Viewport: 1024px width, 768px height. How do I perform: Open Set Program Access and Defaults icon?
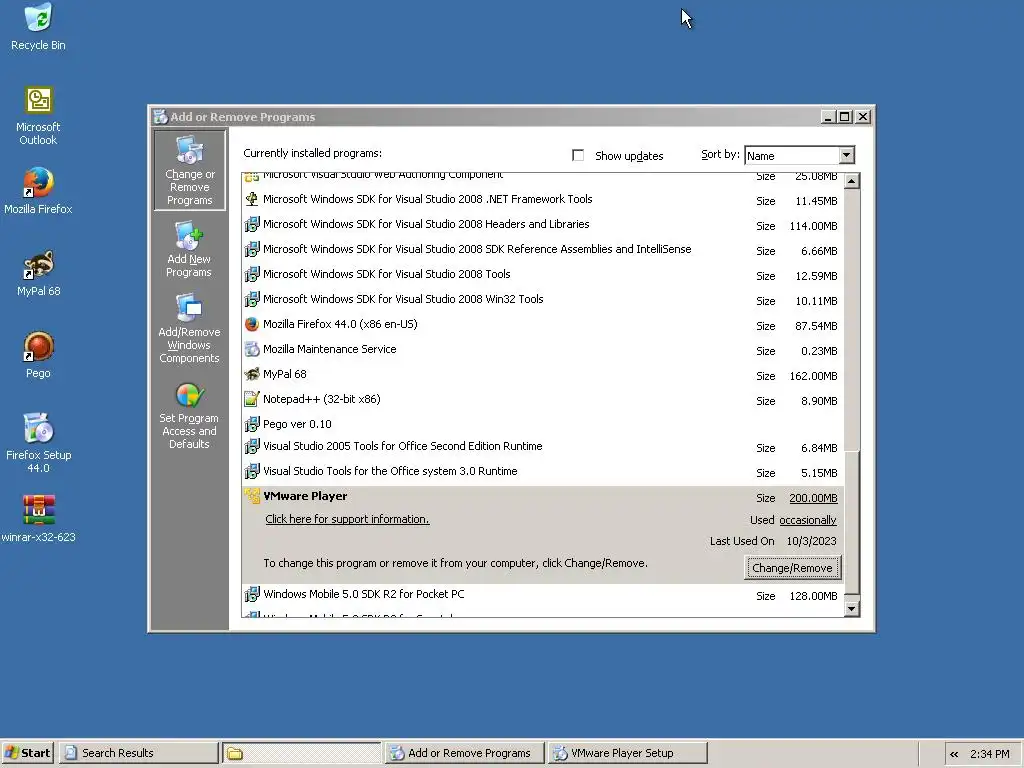pyautogui.click(x=189, y=415)
